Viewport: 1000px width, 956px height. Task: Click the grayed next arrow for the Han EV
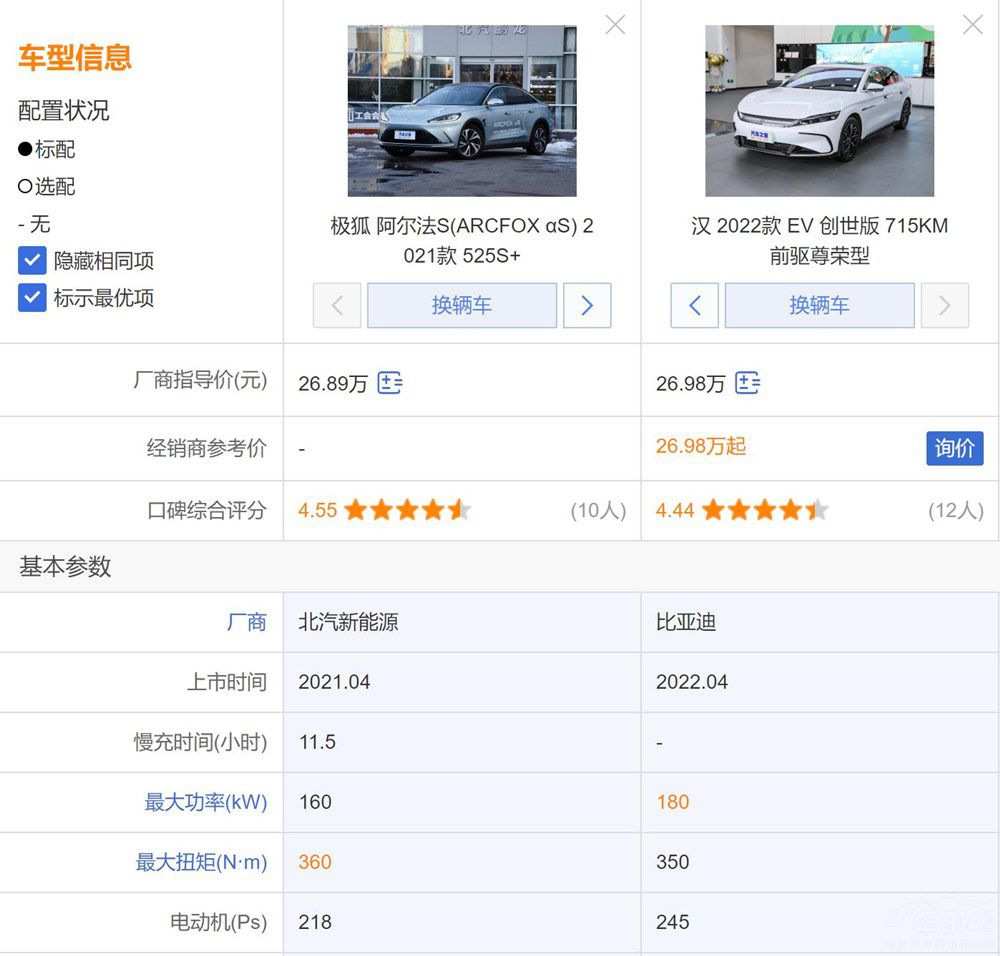(x=945, y=305)
